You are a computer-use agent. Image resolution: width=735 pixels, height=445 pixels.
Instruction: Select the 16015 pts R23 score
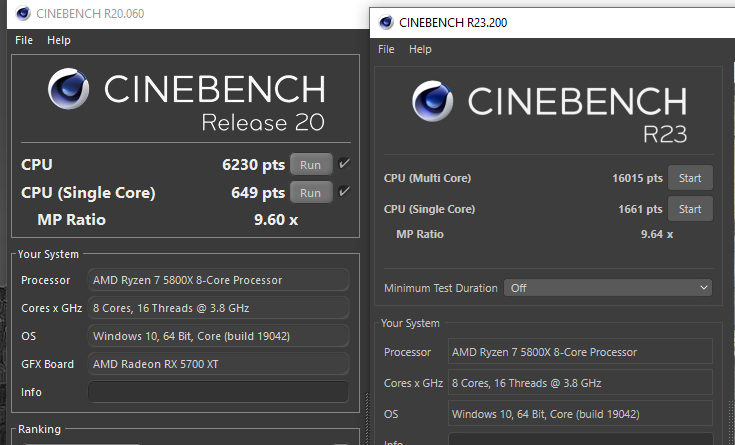pyautogui.click(x=638, y=178)
